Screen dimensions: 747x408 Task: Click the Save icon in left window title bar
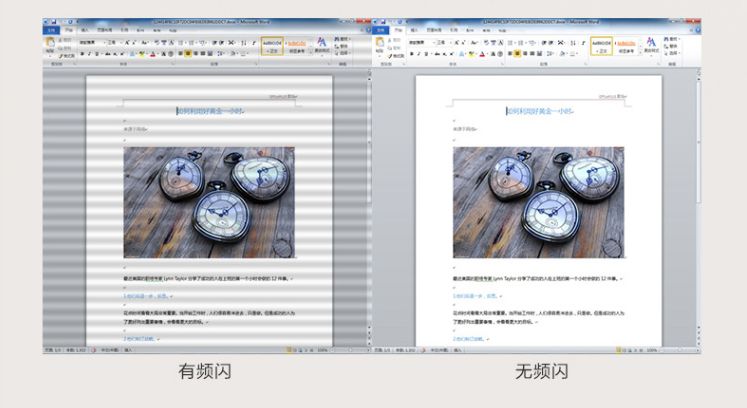pos(53,21)
